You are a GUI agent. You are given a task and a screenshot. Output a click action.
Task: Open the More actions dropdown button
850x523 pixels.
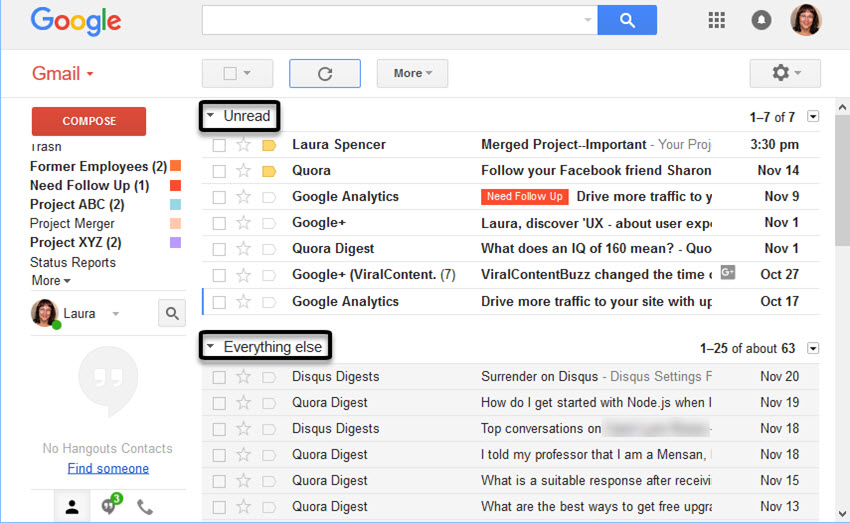(413, 73)
